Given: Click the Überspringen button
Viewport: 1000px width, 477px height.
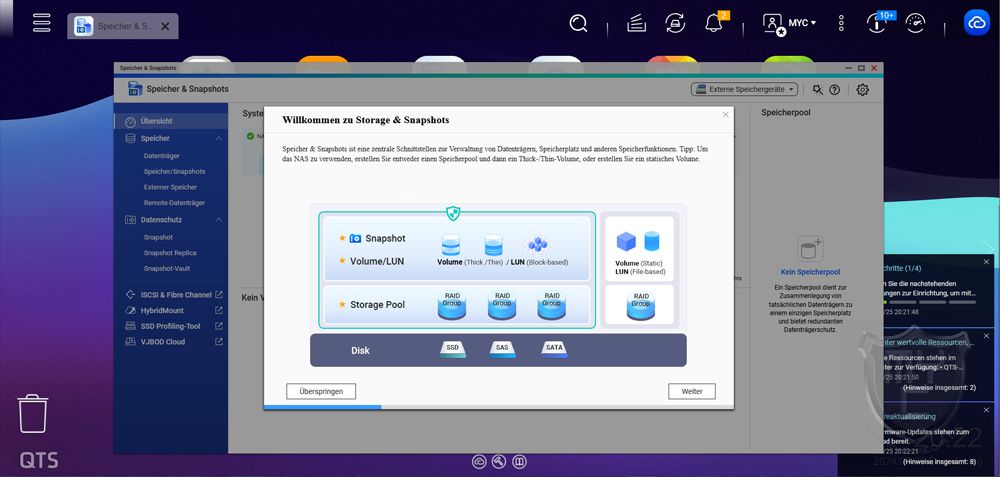Looking at the screenshot, I should click(321, 392).
